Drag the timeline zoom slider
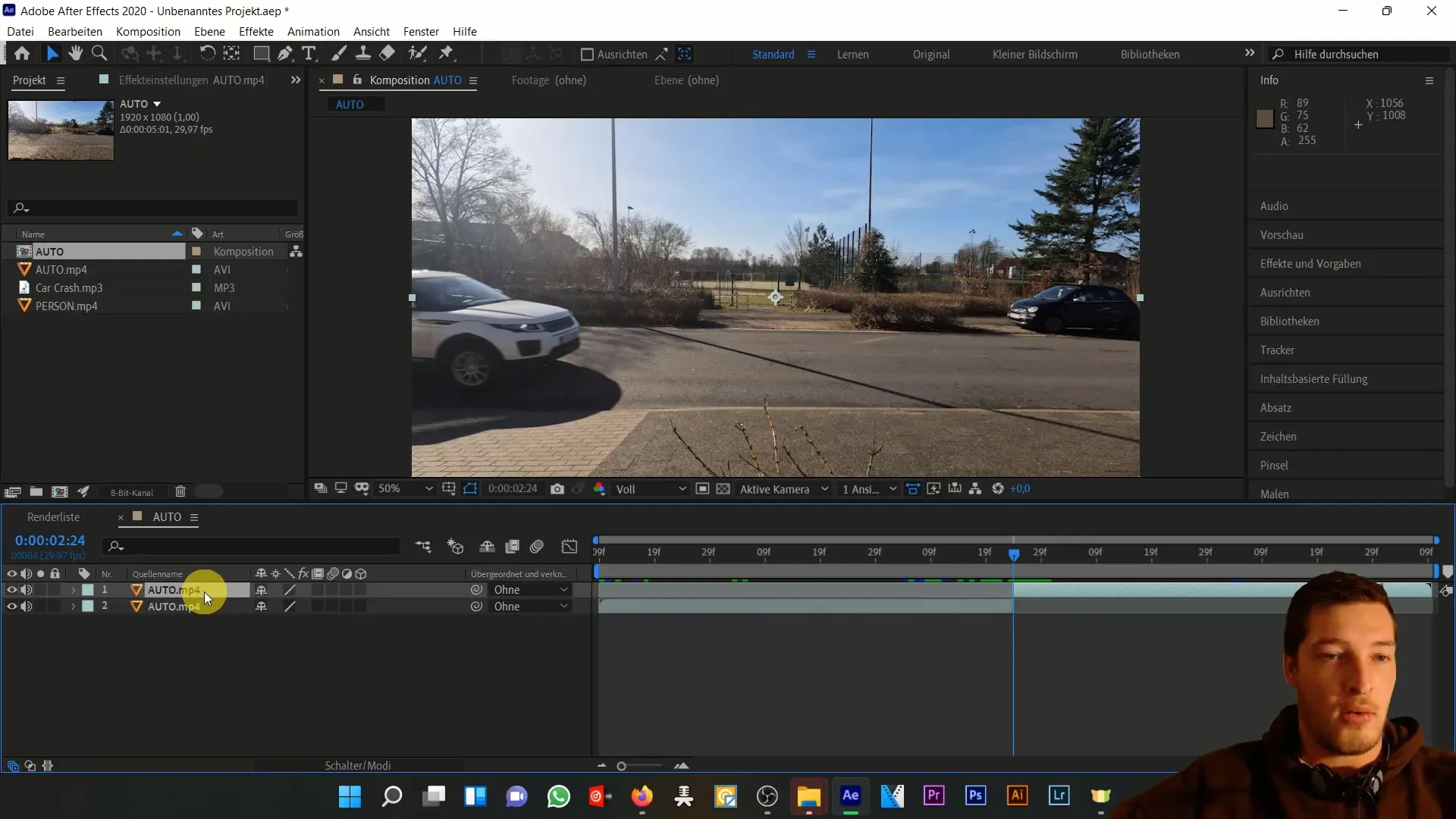Screen dimensions: 1456x819 click(x=621, y=765)
